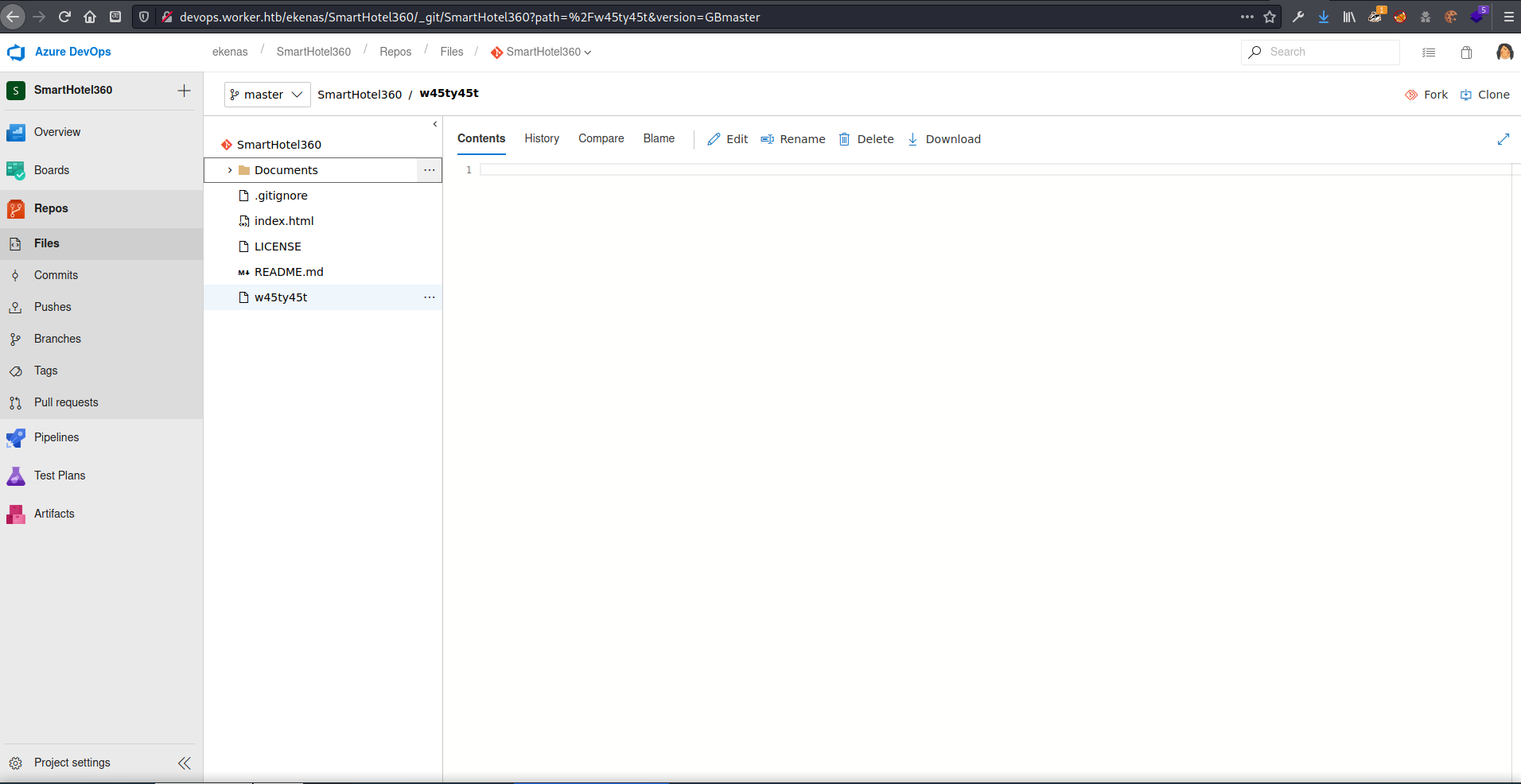1521x784 pixels.
Task: Click the Delete button
Action: [x=866, y=139]
